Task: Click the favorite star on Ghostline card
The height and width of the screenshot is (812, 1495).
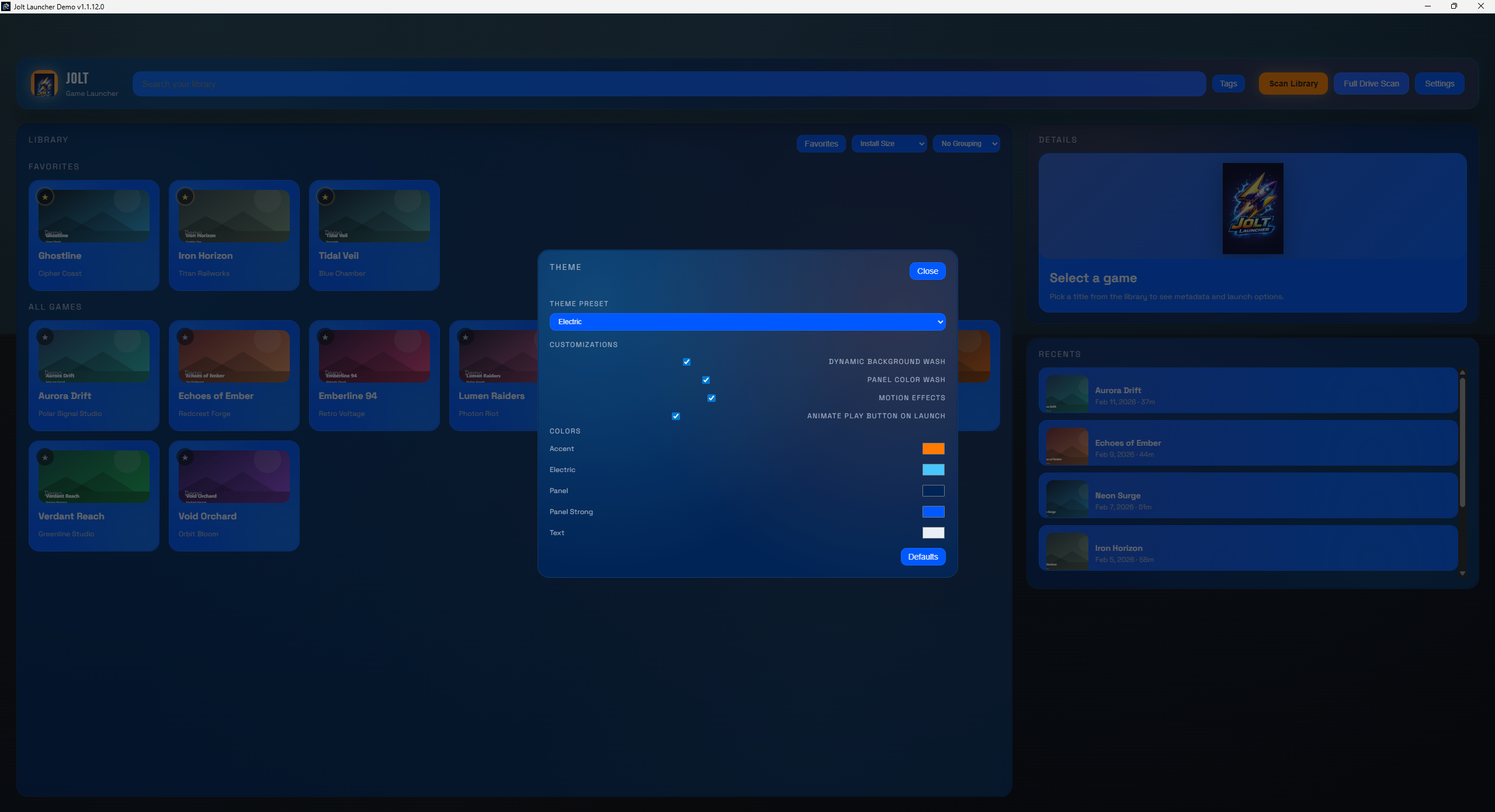Action: 45,197
